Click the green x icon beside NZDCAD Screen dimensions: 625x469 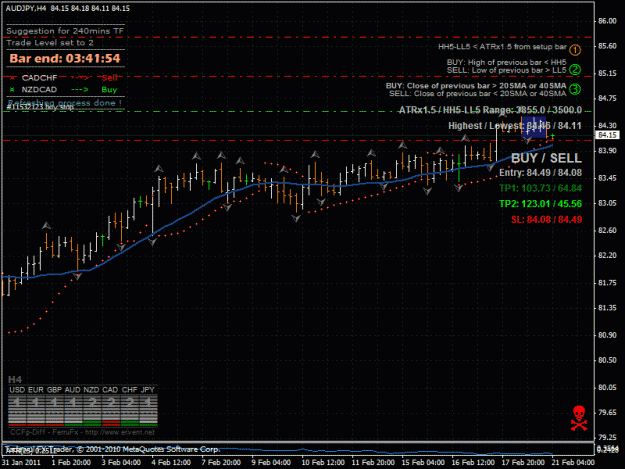tap(12, 90)
